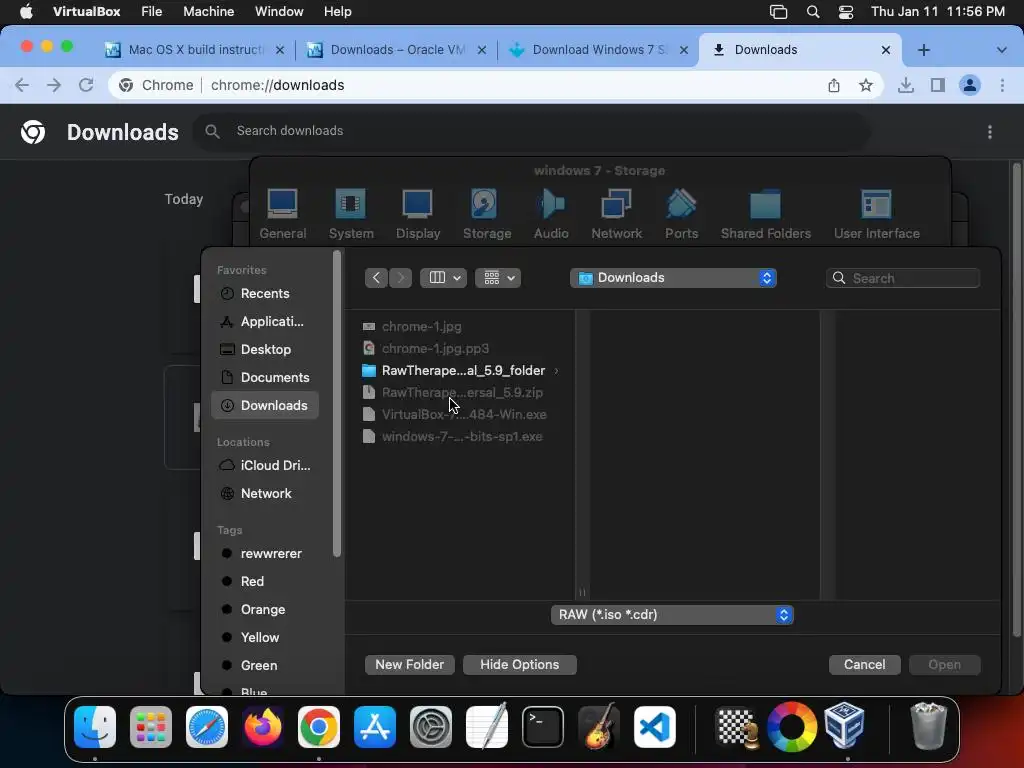Open Ports settings icon
This screenshot has height=768, width=1024.
click(x=681, y=214)
